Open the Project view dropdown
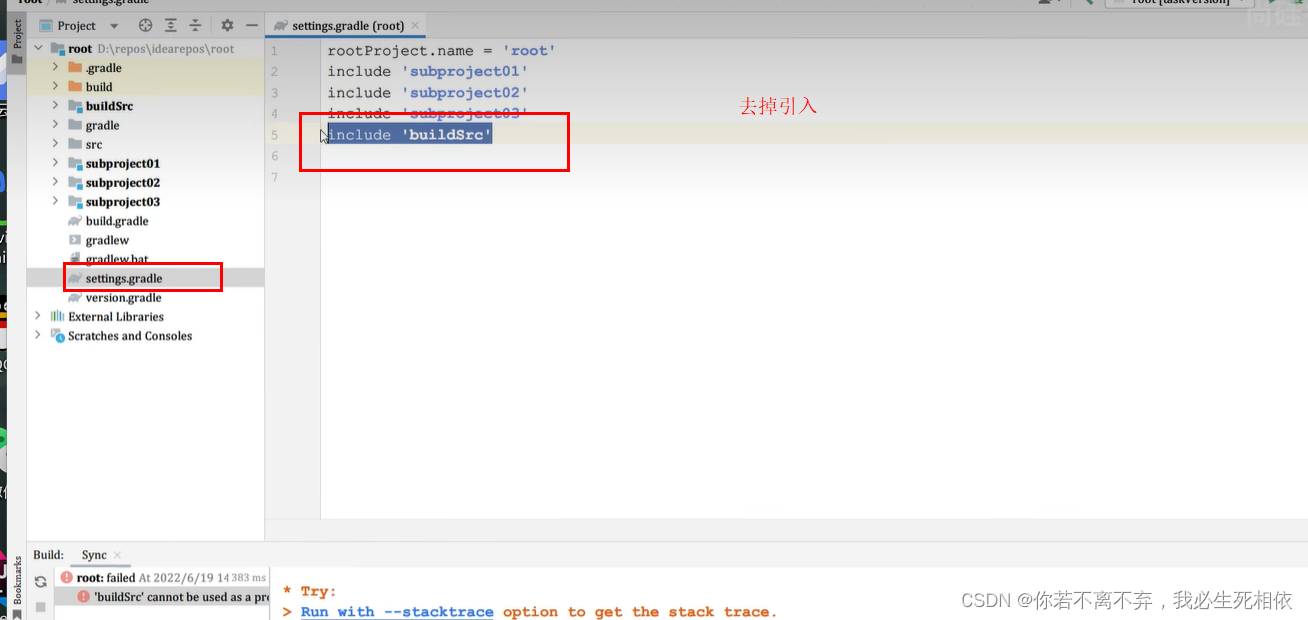 click(x=113, y=26)
